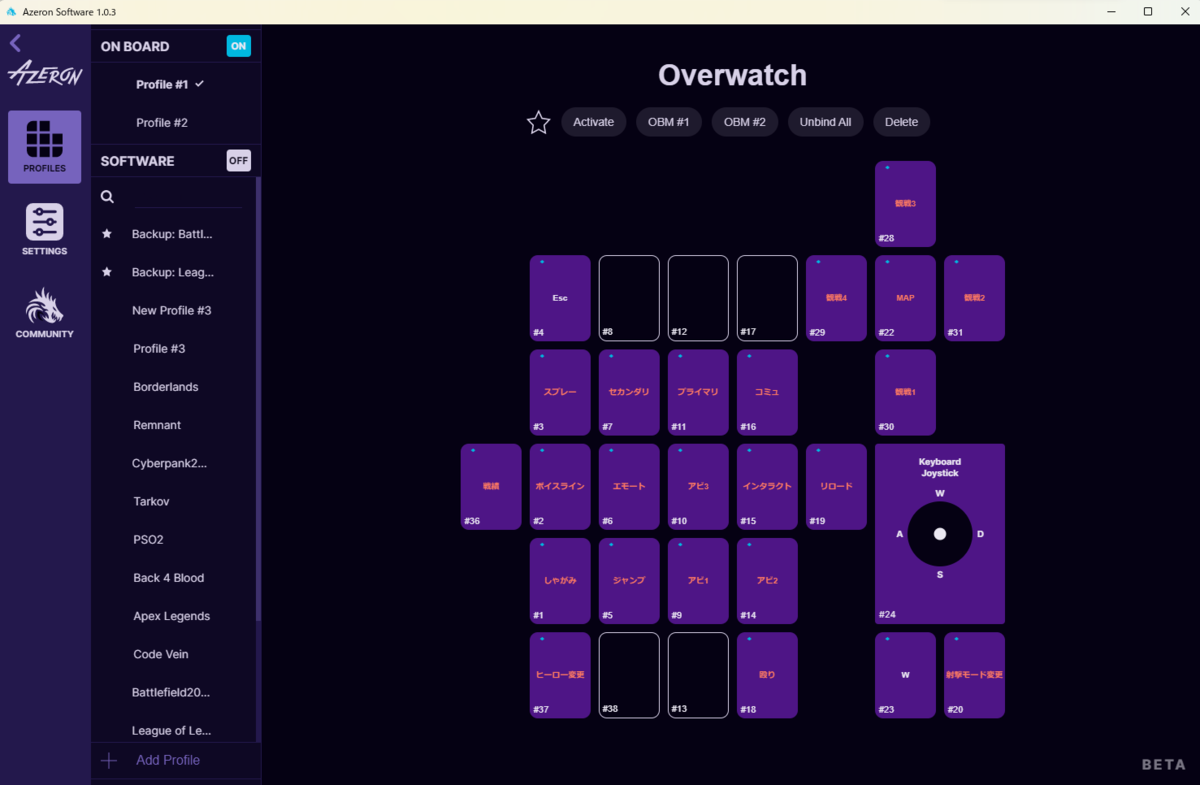Select the コミュ key #16
Screen dimensions: 1200x785
click(x=767, y=392)
